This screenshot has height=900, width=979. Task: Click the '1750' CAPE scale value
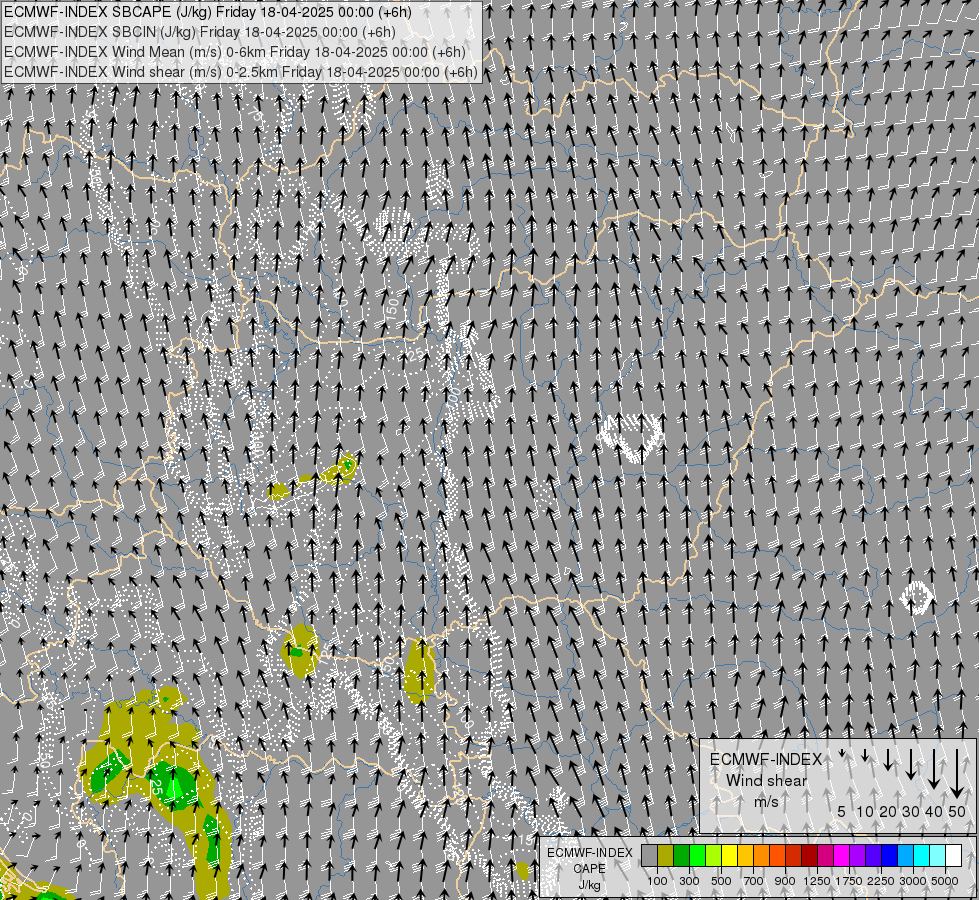pyautogui.click(x=849, y=881)
